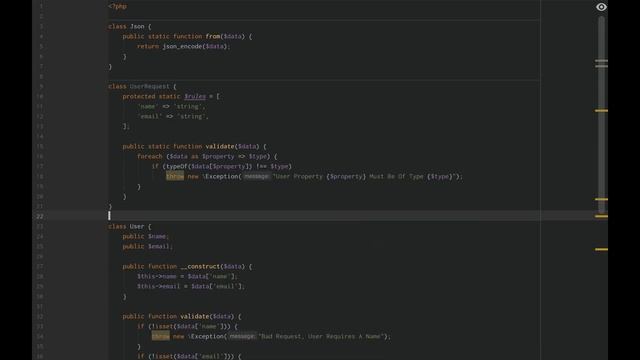Image resolution: width=640 pixels, height=360 pixels.
Task: Click the 'public $email;' property line
Action: [x=147, y=247]
